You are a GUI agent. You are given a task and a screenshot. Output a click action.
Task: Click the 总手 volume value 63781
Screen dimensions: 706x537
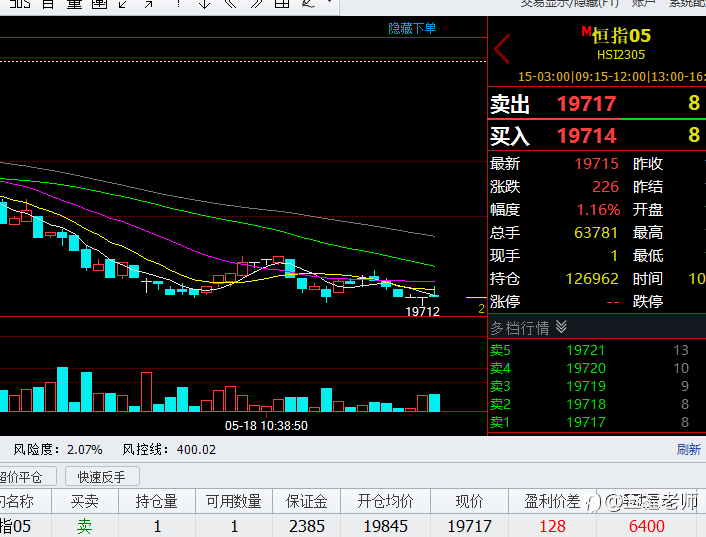pyautogui.click(x=596, y=232)
